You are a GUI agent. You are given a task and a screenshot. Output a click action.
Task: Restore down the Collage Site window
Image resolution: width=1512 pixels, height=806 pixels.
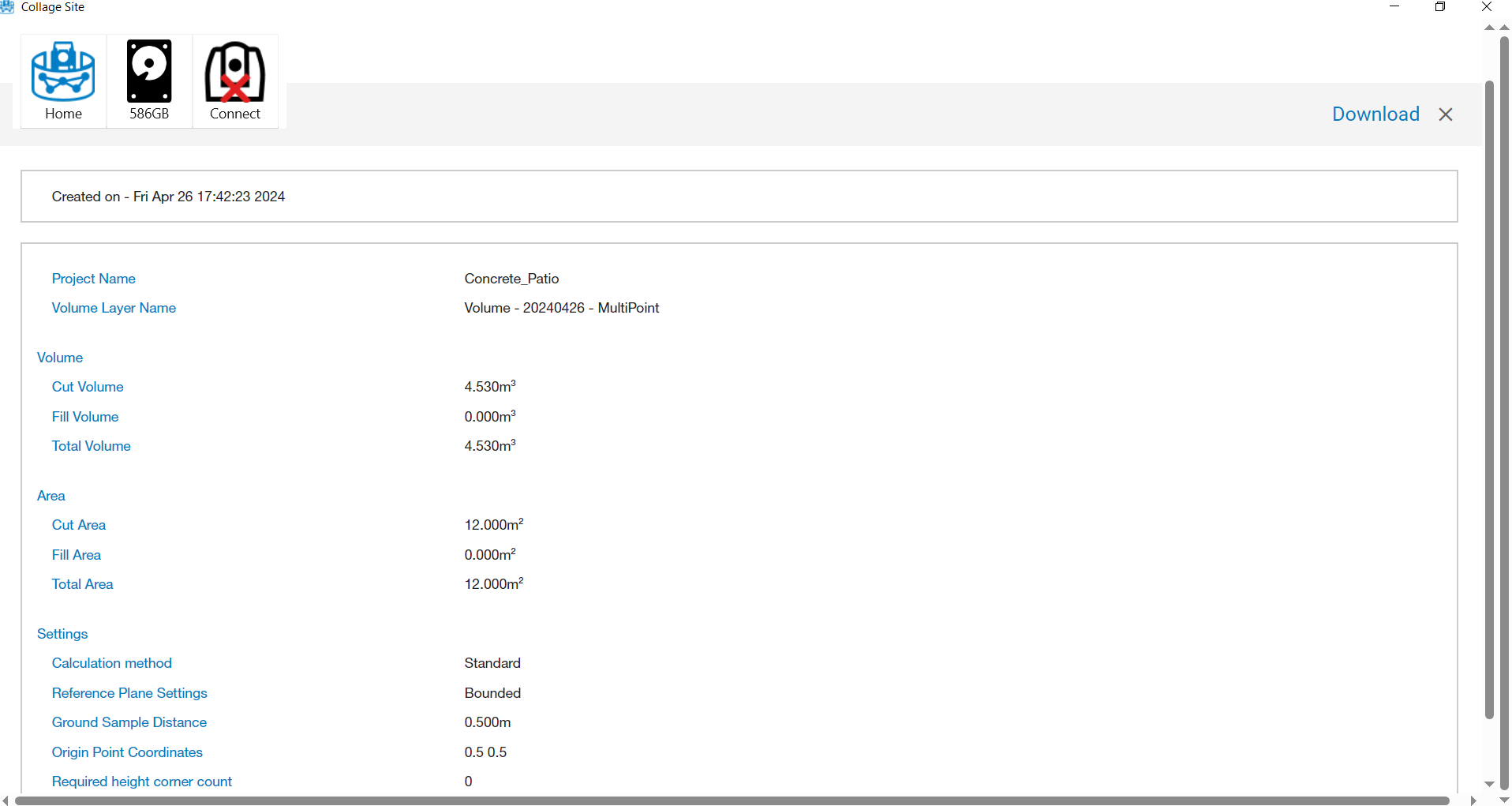1440,7
